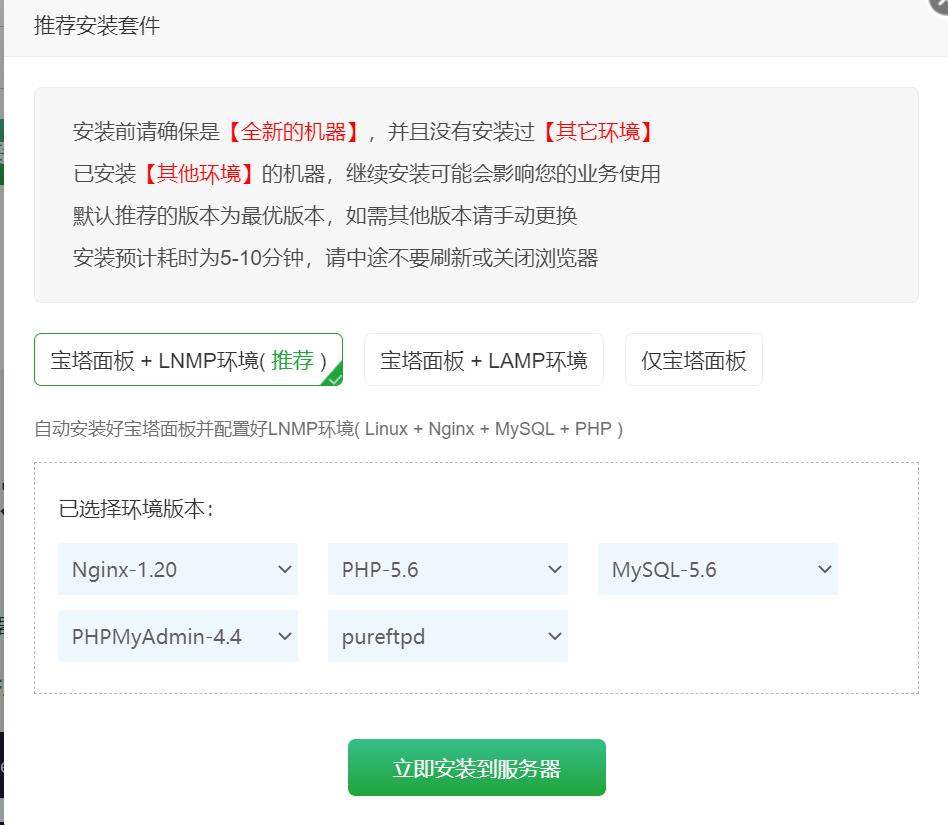Screen dimensions: 948x825
Task: Click the 默认推荐的版本为最优版本 notice line
Action: 325,216
